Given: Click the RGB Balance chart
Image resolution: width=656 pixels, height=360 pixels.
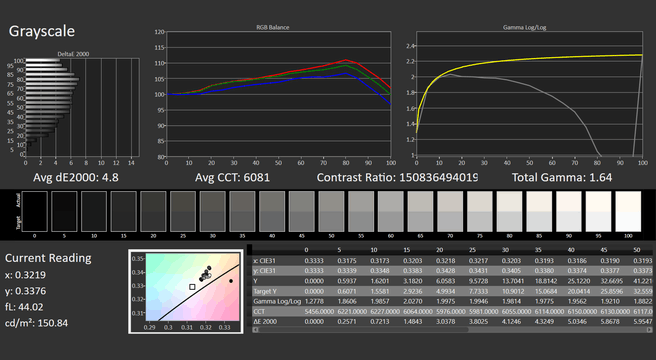Looking at the screenshot, I should [279, 94].
